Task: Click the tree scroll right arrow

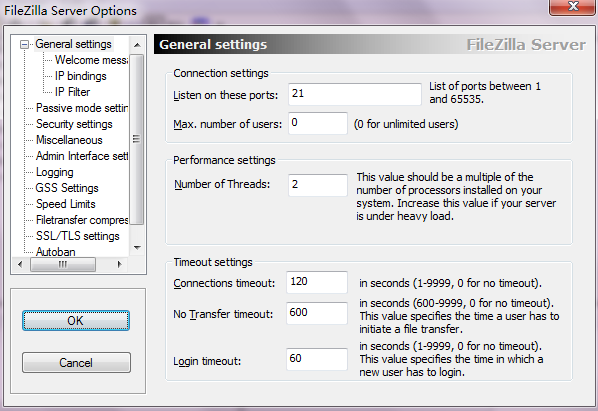Action: [x=119, y=264]
